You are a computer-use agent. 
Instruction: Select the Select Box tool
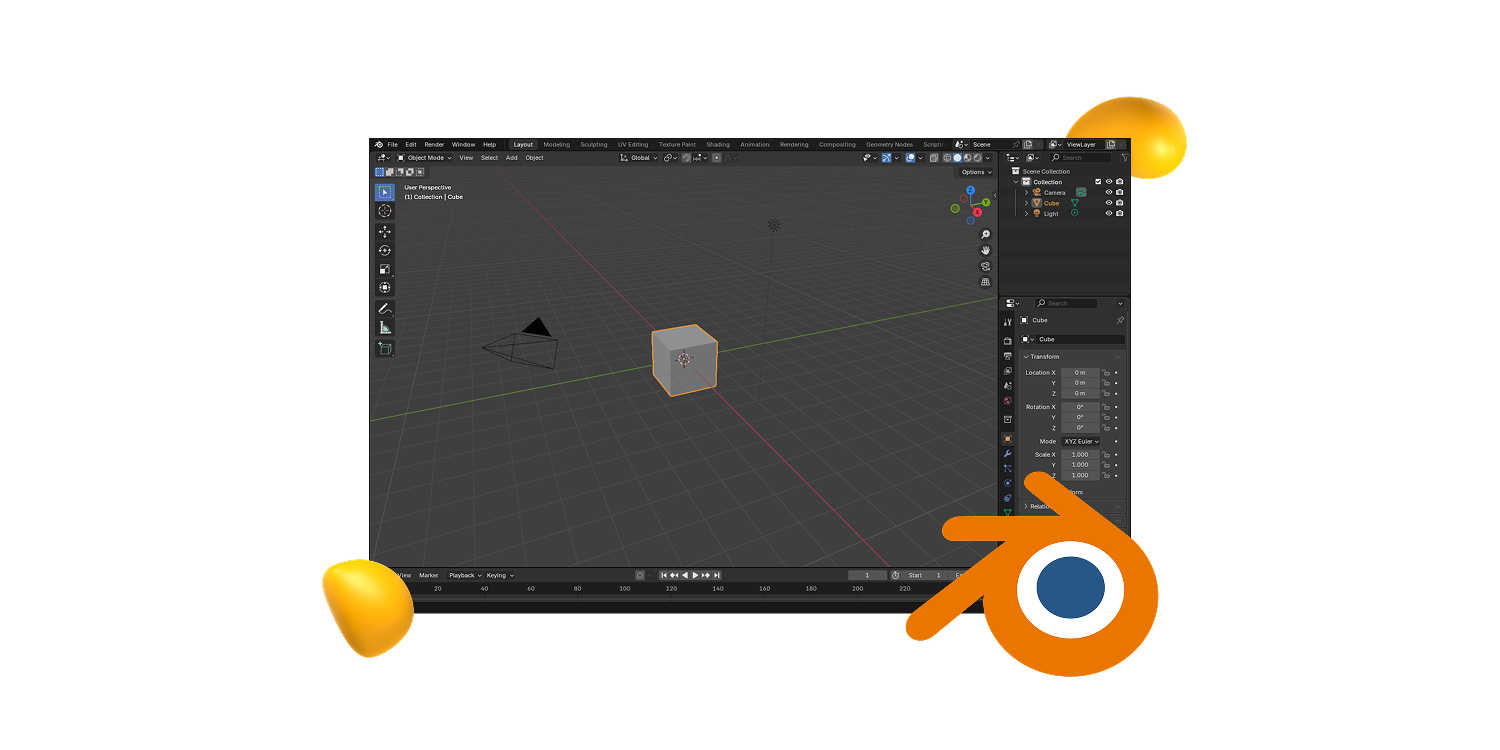click(x=385, y=192)
